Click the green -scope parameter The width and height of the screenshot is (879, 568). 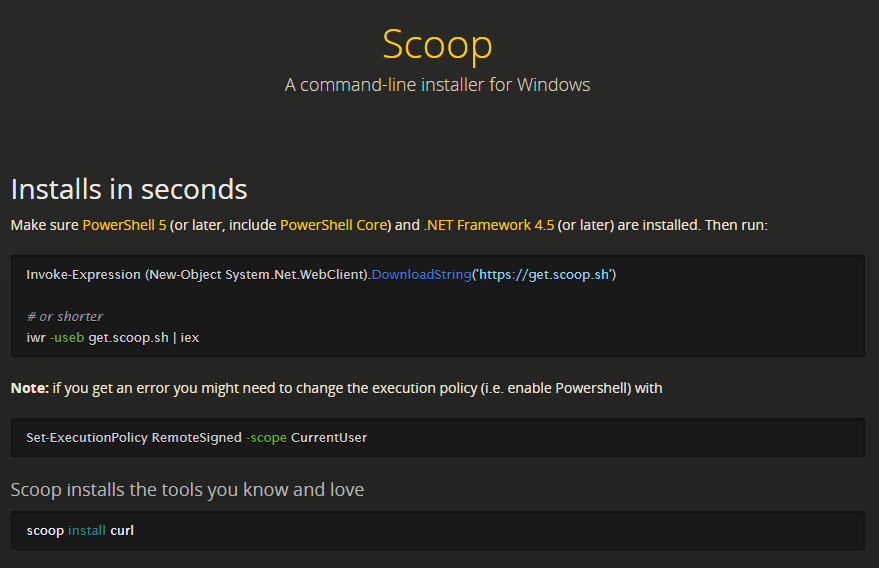(266, 437)
